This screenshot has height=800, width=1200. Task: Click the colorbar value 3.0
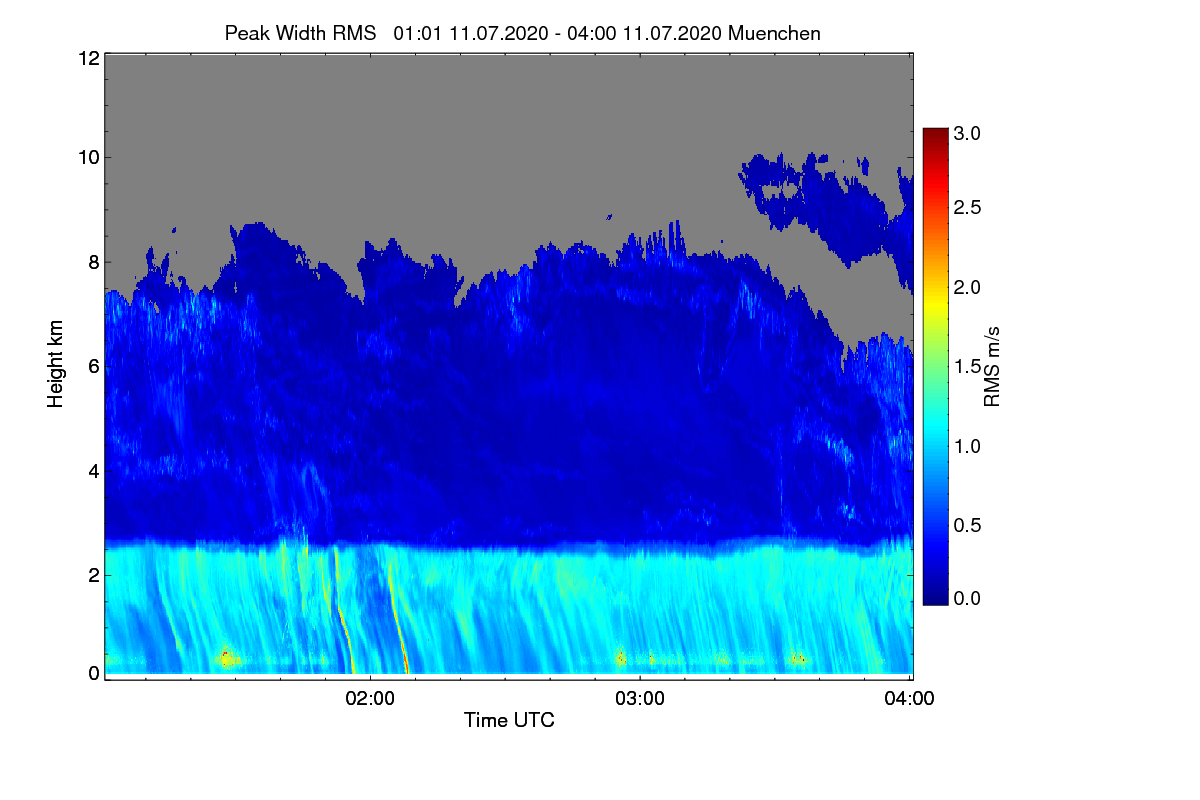coord(967,133)
